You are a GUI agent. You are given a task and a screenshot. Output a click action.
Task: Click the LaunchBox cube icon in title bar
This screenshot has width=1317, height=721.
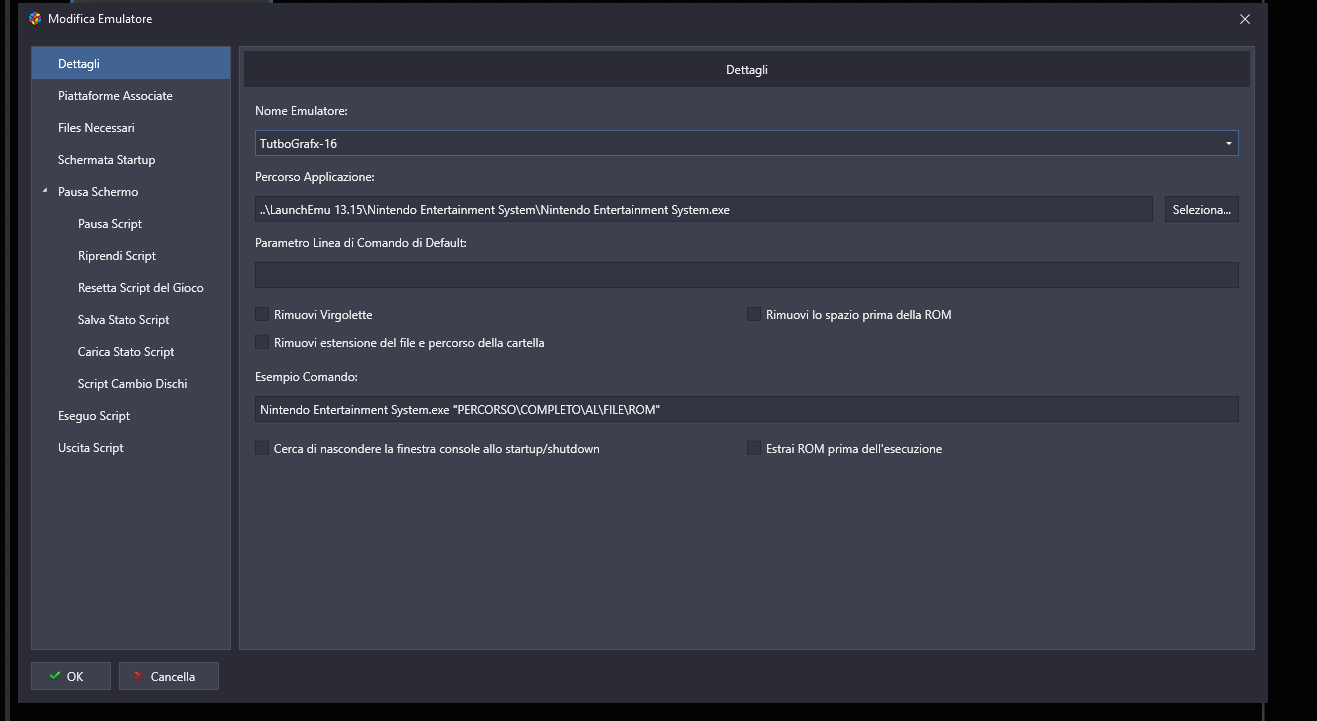tap(36, 19)
